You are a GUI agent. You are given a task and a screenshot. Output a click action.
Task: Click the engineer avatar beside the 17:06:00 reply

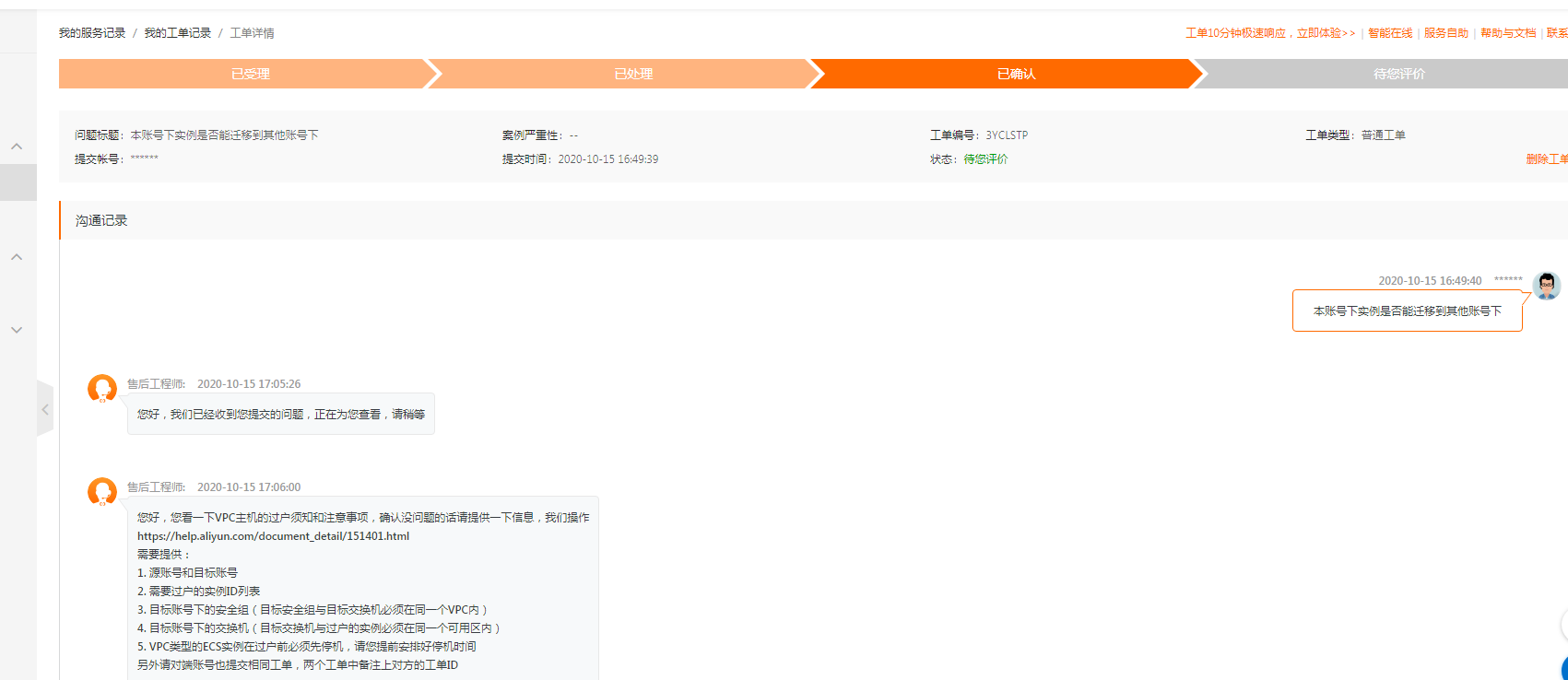point(101,492)
